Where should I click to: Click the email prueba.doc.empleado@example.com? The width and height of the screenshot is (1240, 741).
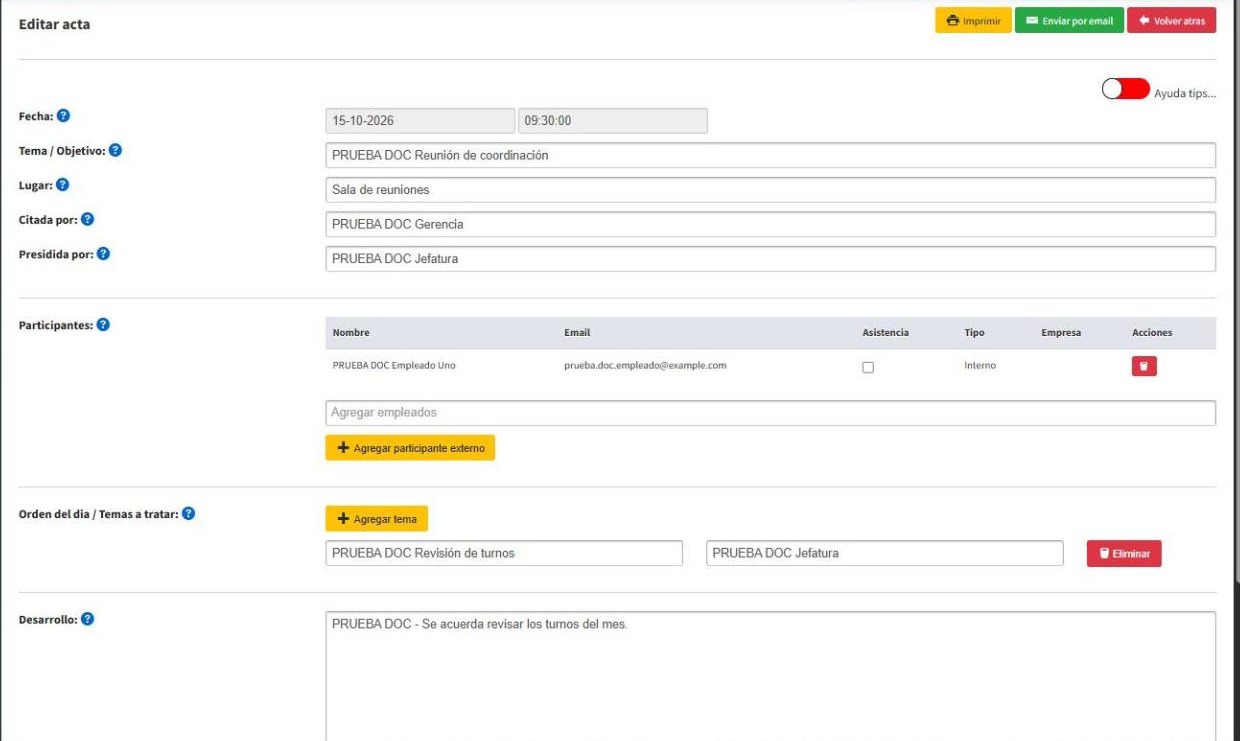tap(645, 366)
